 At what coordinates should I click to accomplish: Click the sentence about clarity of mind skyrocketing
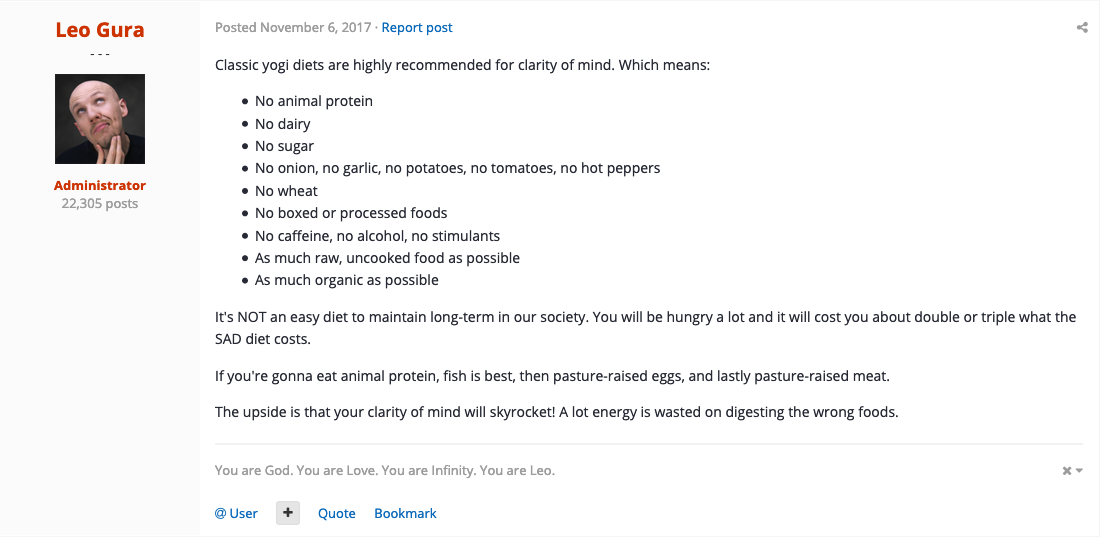click(557, 411)
